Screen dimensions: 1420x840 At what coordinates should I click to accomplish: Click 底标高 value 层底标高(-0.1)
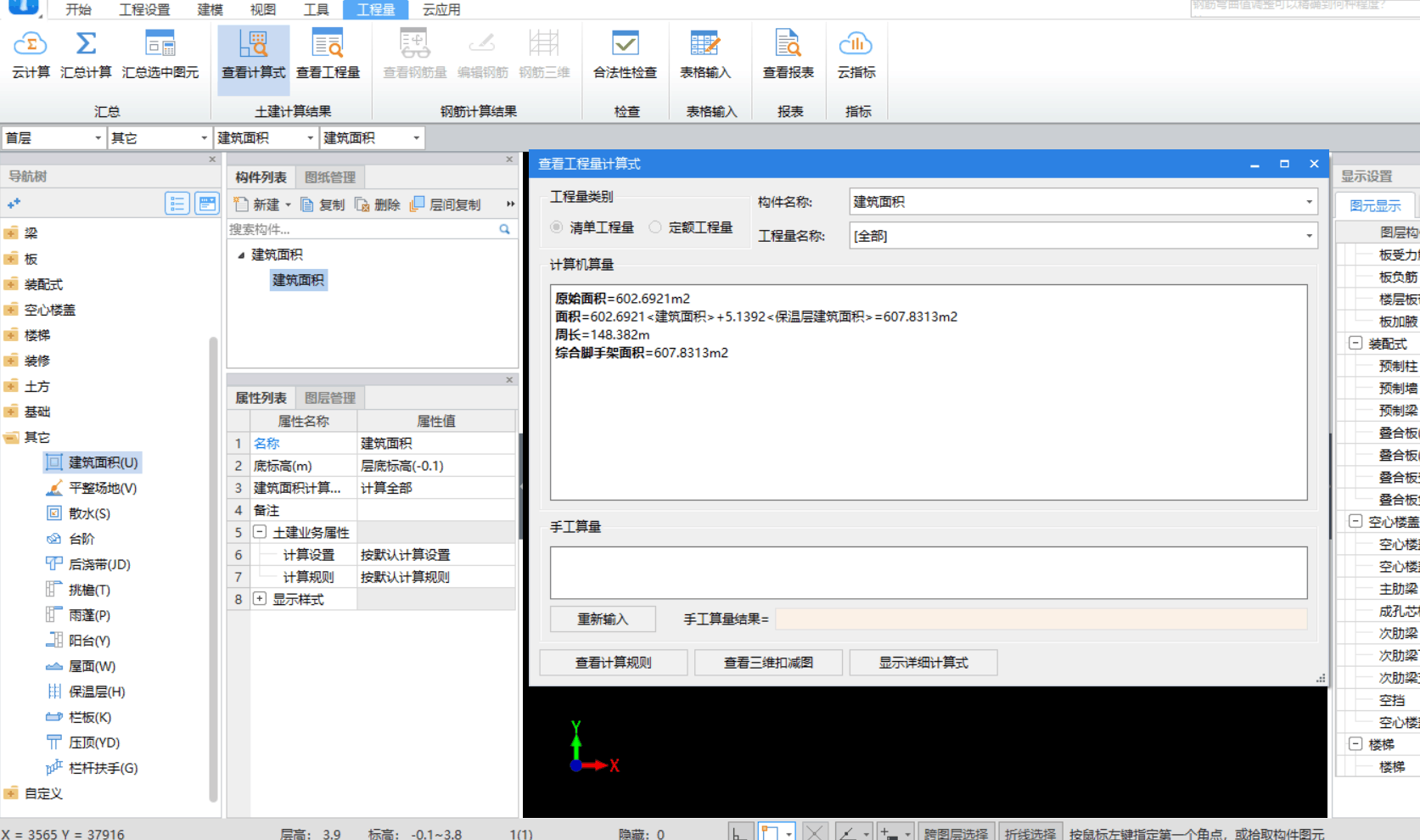click(436, 466)
